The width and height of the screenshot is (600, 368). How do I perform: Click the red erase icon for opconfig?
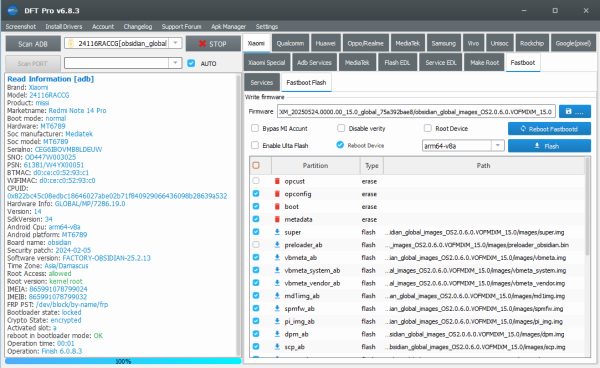[277, 194]
